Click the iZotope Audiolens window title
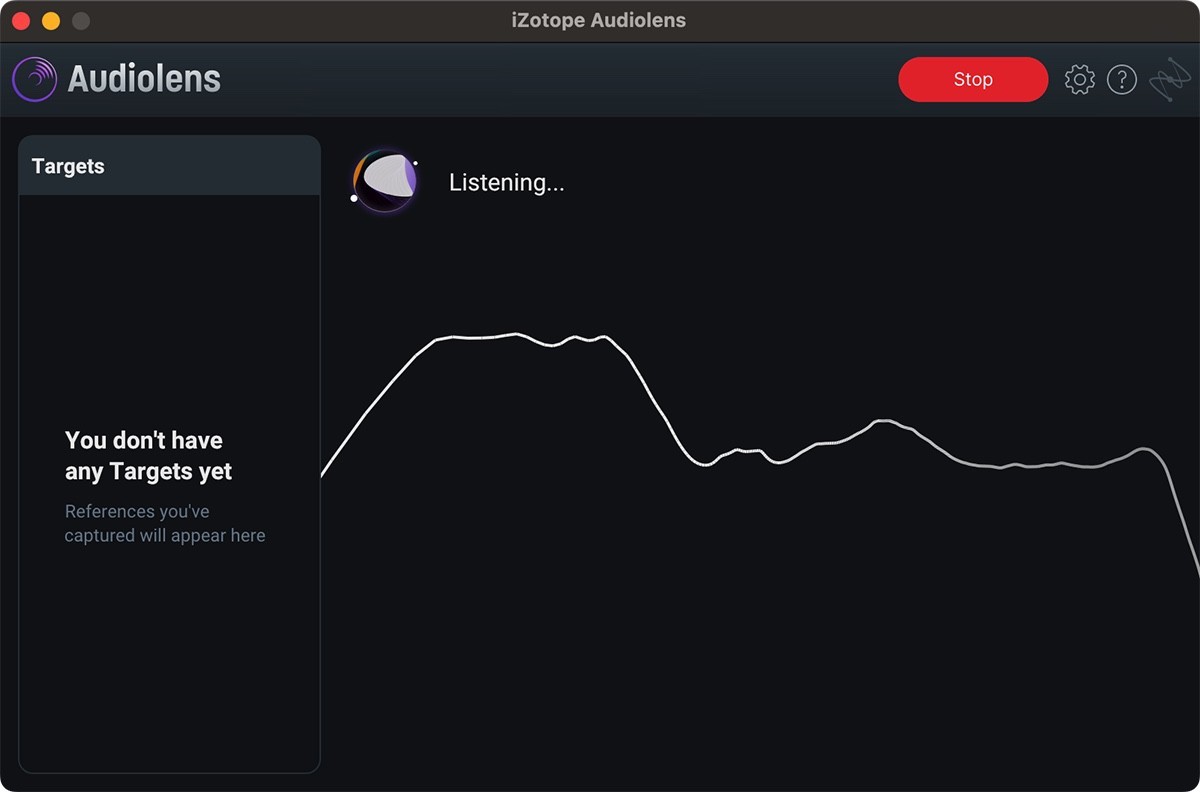Screen dimensions: 1200x792 pos(597,19)
